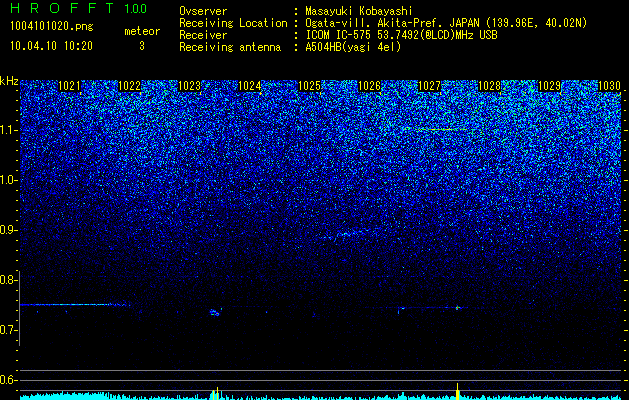Click the meteor echo blob after 1023
Image resolution: width=629 pixels, height=400 pixels.
point(215,312)
